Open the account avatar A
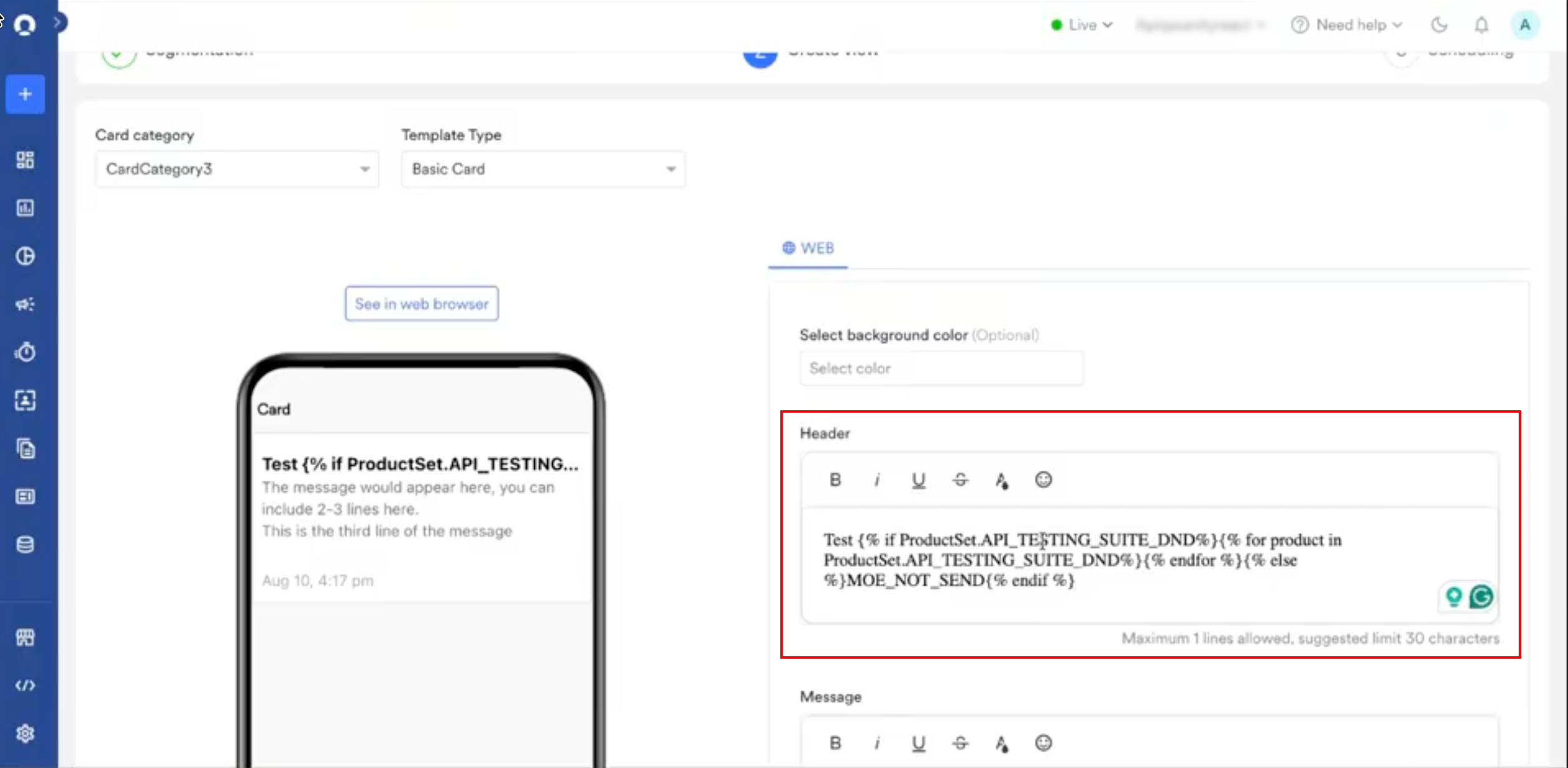The image size is (1568, 768). point(1525,25)
